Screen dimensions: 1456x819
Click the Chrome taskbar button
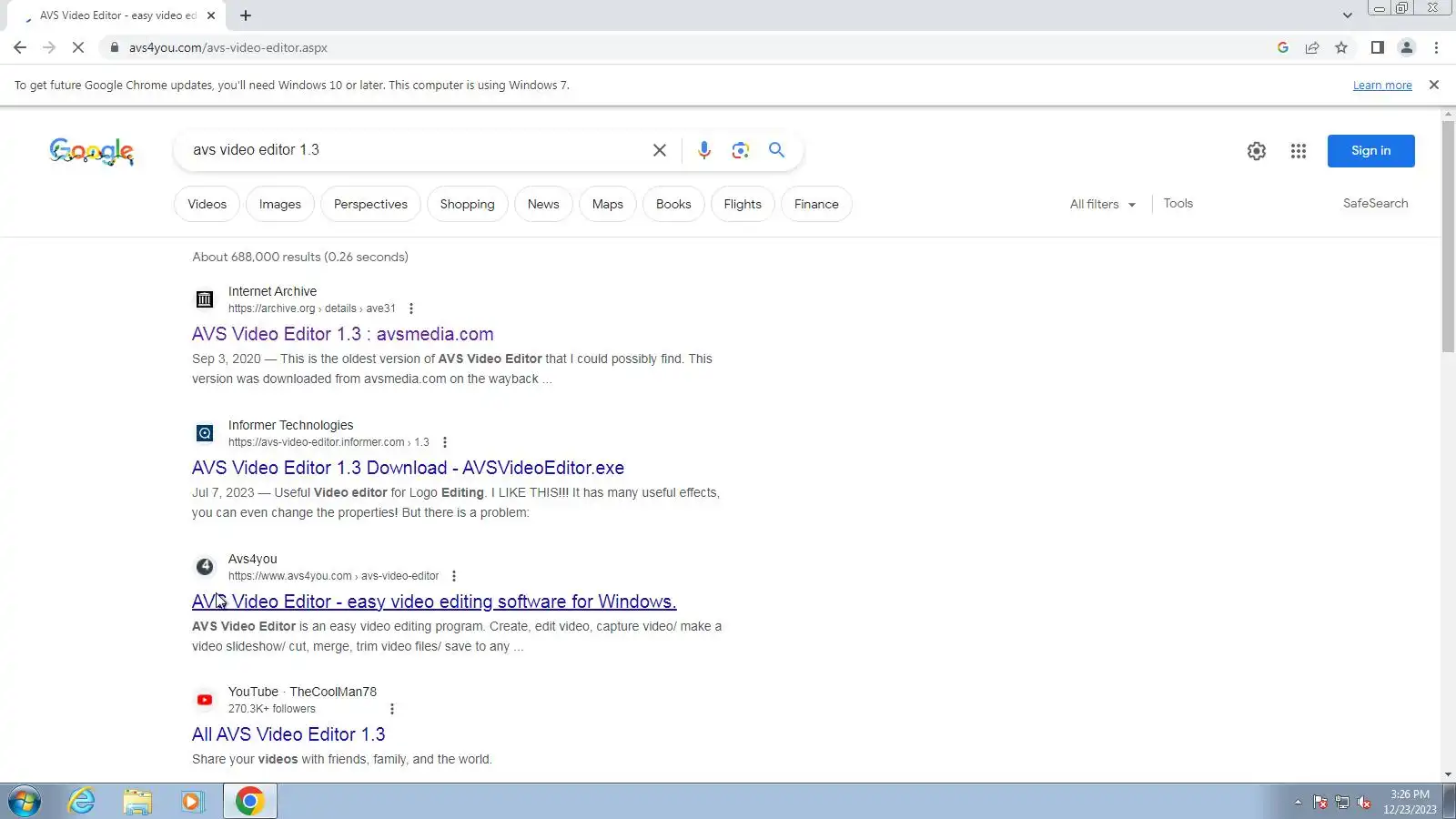coord(249,802)
